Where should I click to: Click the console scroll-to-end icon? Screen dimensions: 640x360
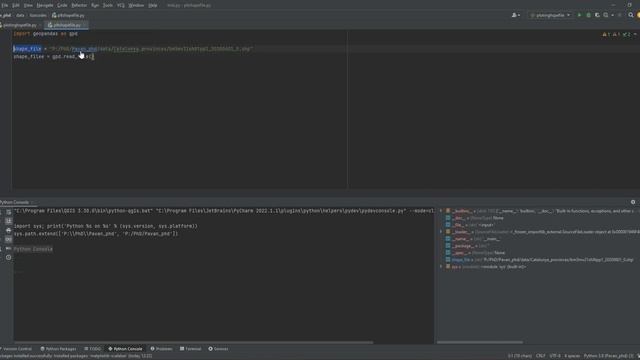pyautogui.click(x=9, y=221)
